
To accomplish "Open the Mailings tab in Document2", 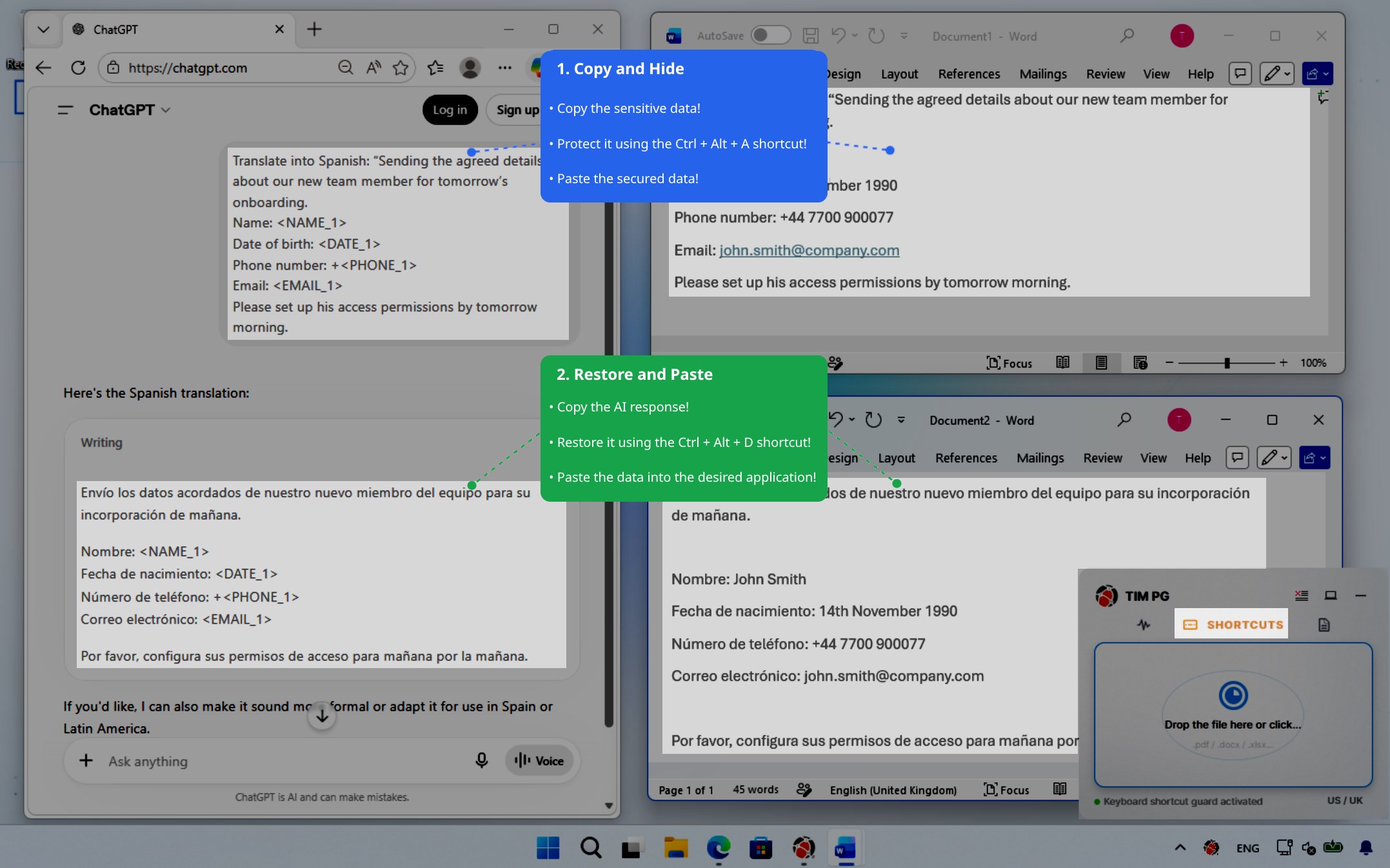I will pos(1040,458).
